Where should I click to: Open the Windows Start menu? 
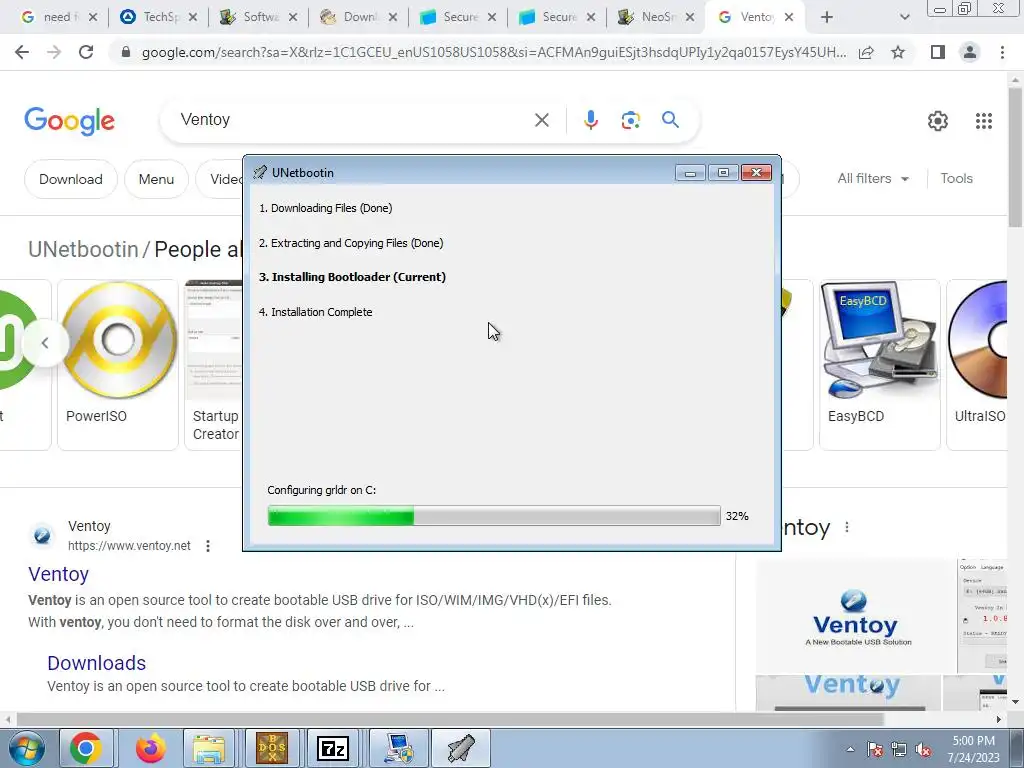(25, 749)
